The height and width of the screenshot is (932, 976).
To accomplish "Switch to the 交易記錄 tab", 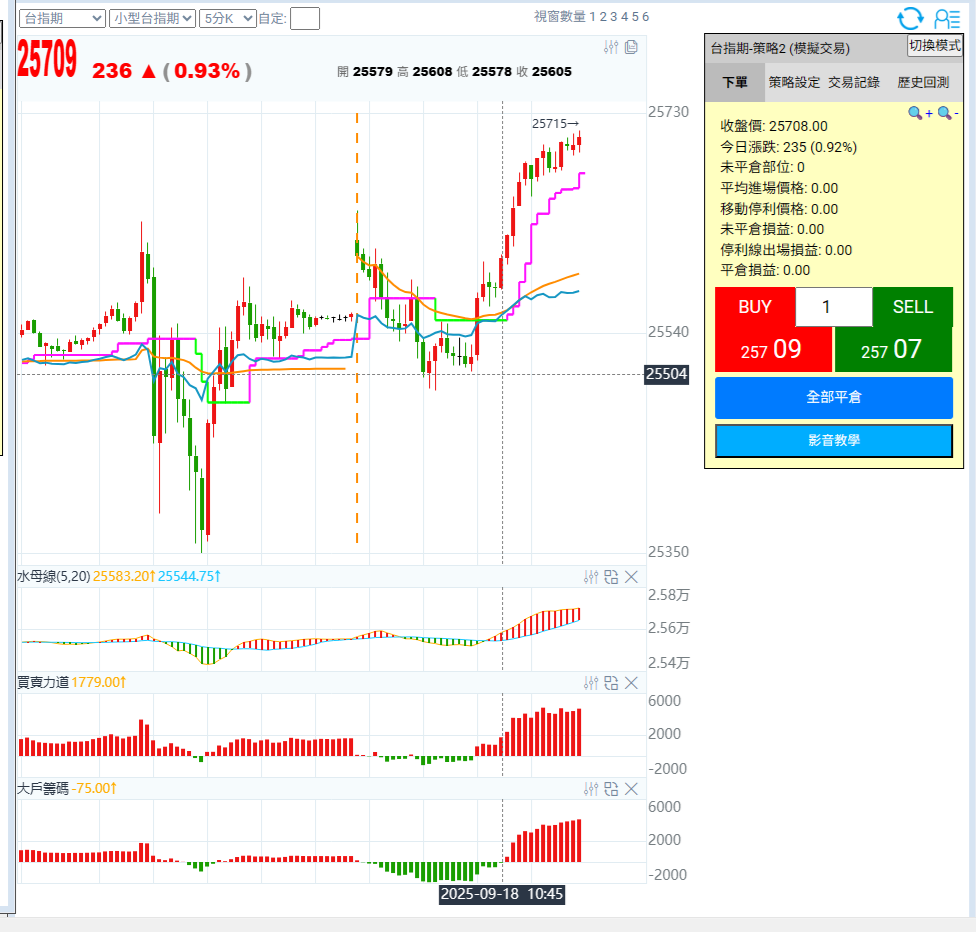I will [x=854, y=82].
